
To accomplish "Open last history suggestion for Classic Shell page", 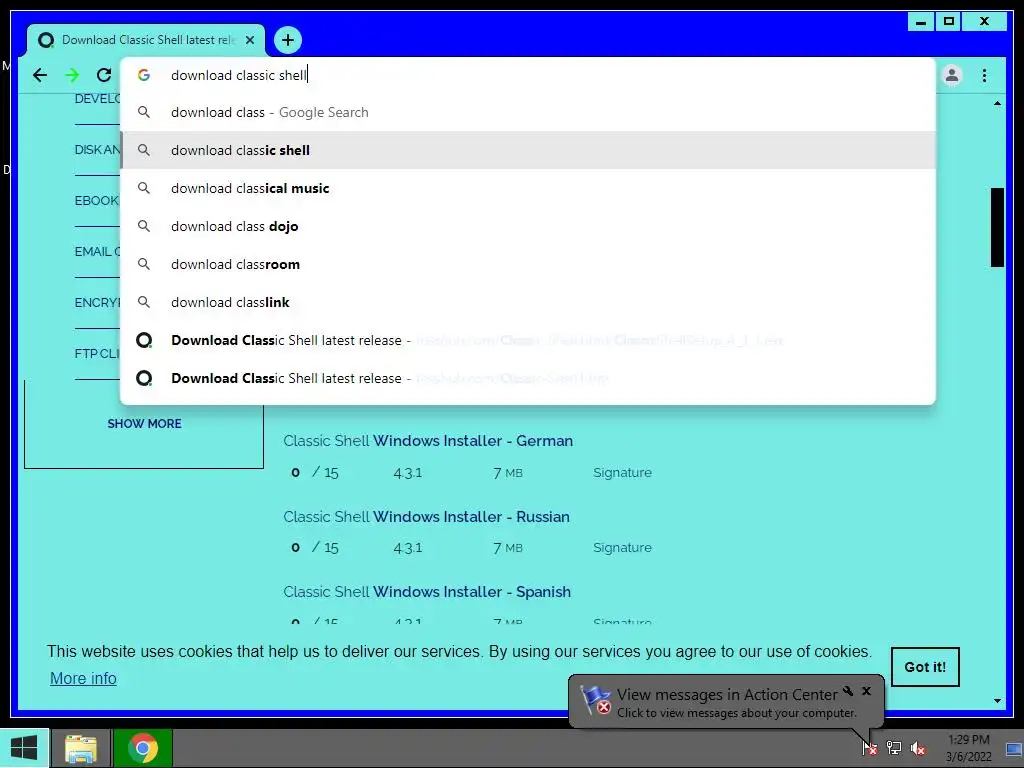I will pyautogui.click(x=528, y=378).
